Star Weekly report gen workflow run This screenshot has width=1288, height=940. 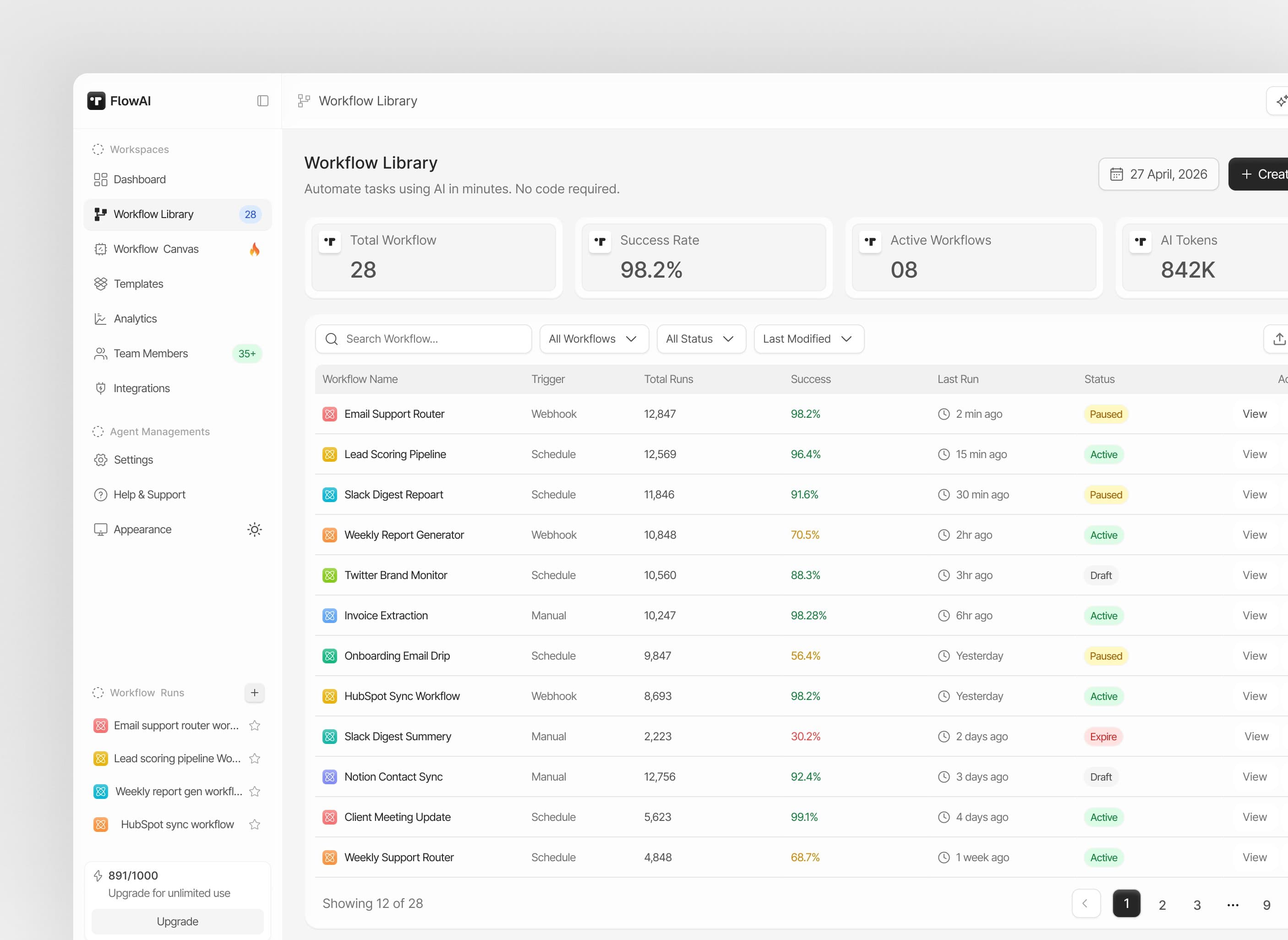tap(255, 792)
